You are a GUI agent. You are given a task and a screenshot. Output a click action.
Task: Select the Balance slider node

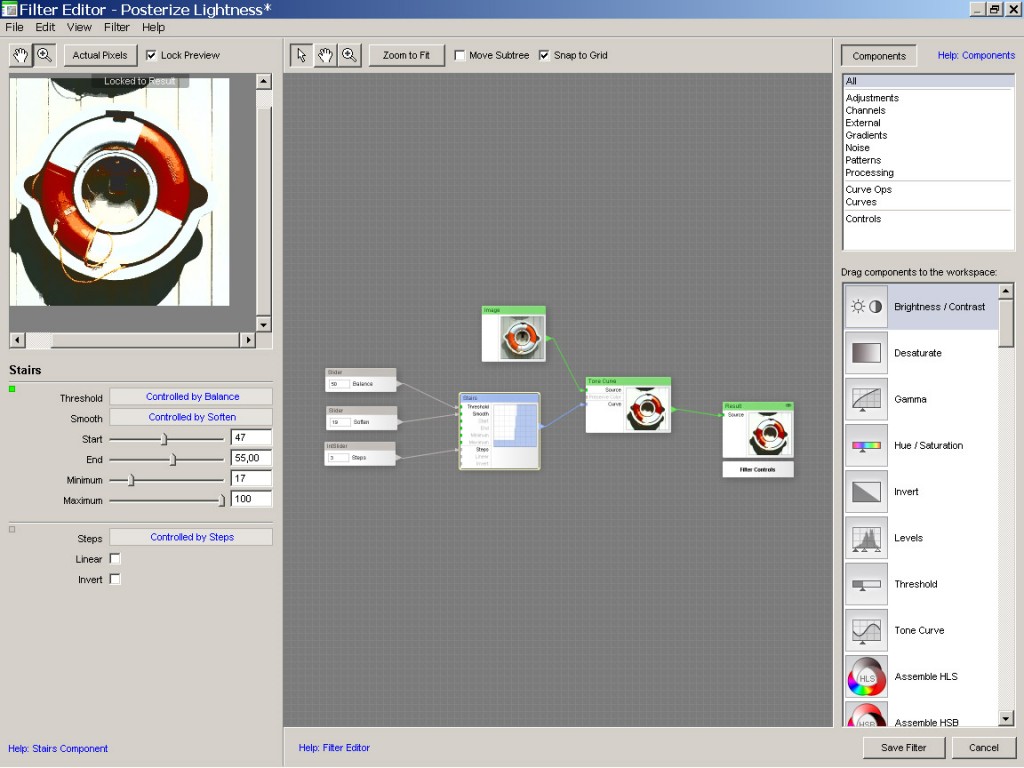click(x=360, y=380)
